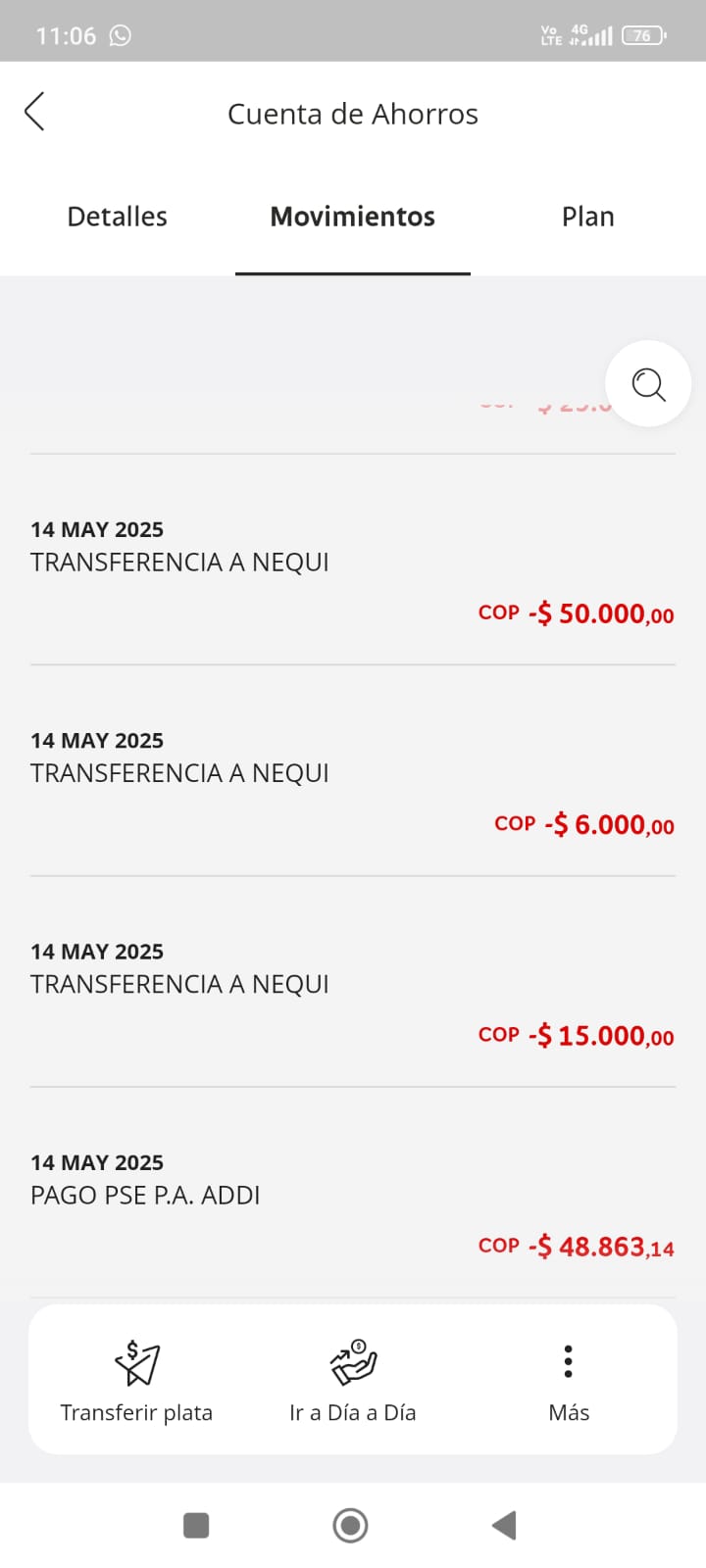This screenshot has height=1568, width=706.
Task: Open the Nequi transfer of $6.000,00
Action: (x=353, y=781)
